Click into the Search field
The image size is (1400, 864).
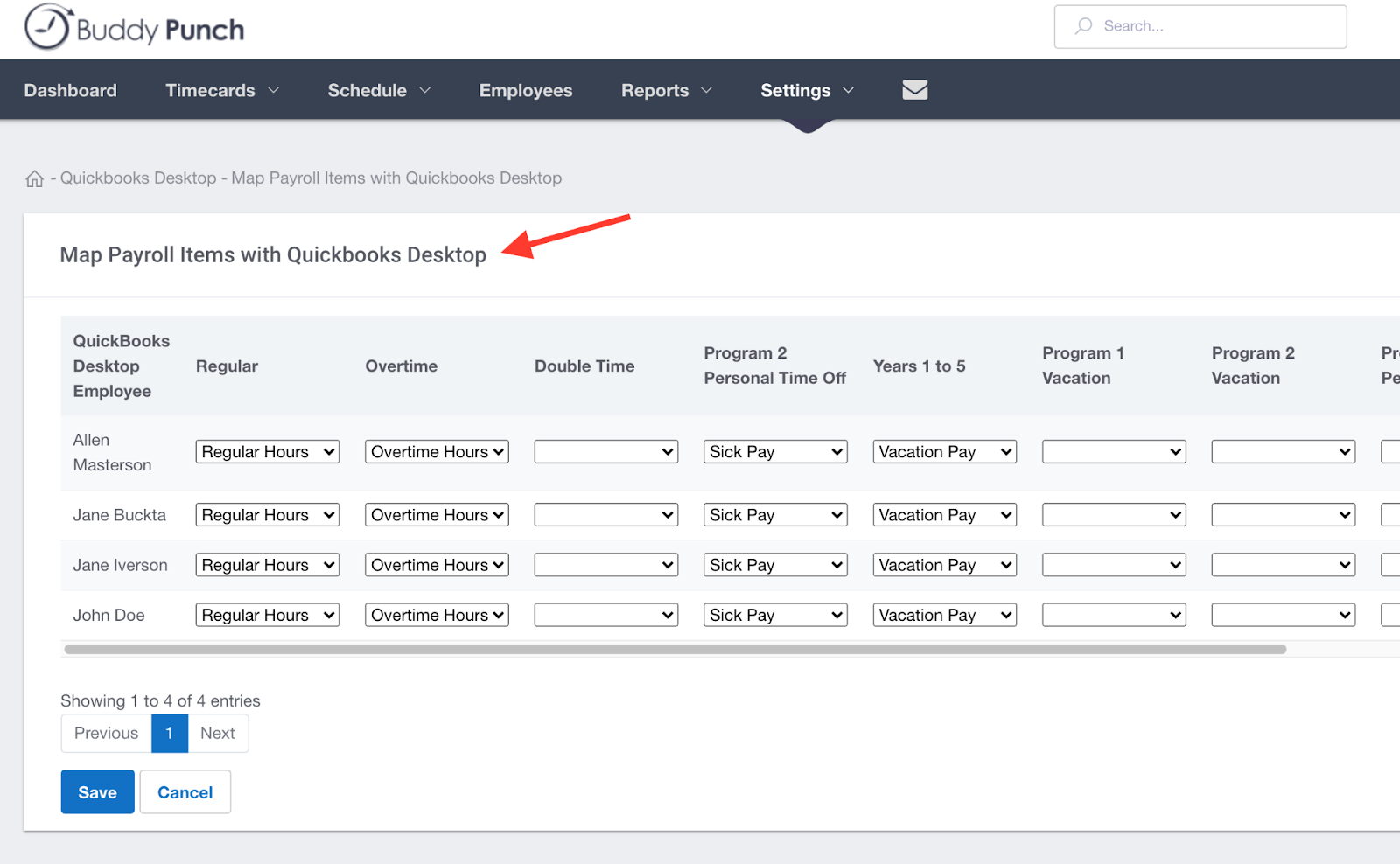tap(1200, 26)
